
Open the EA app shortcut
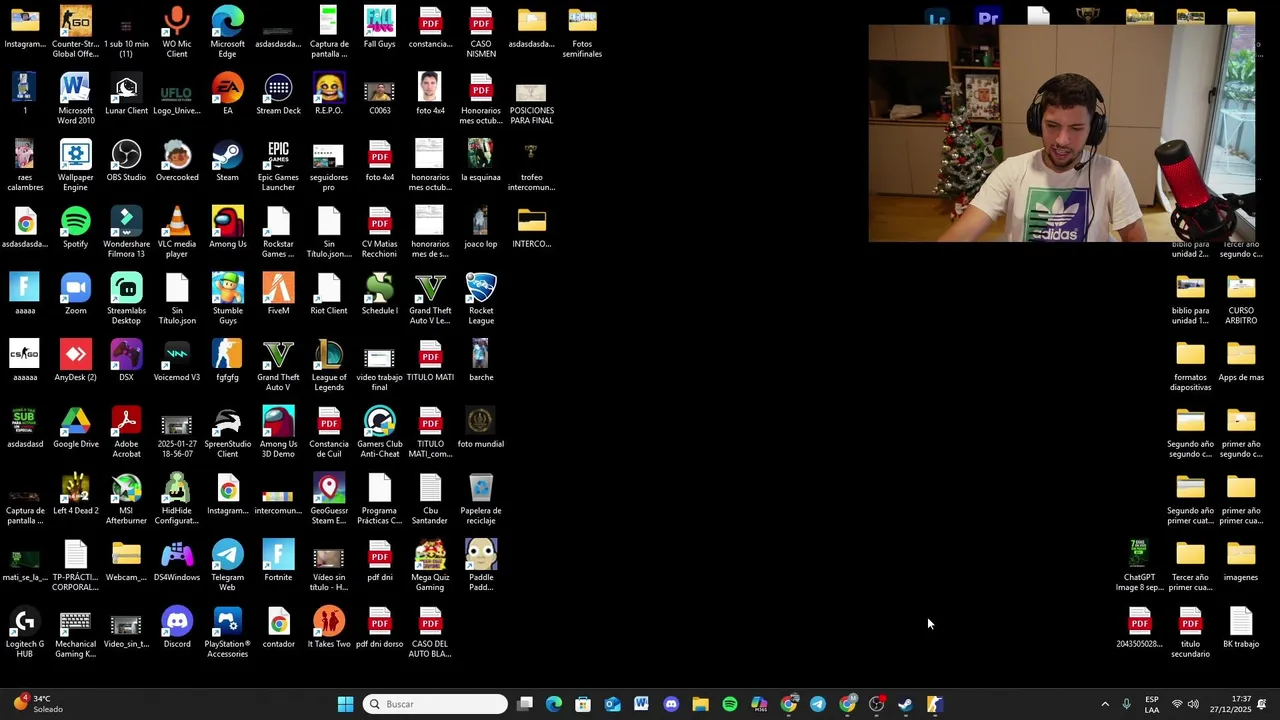[x=227, y=94]
